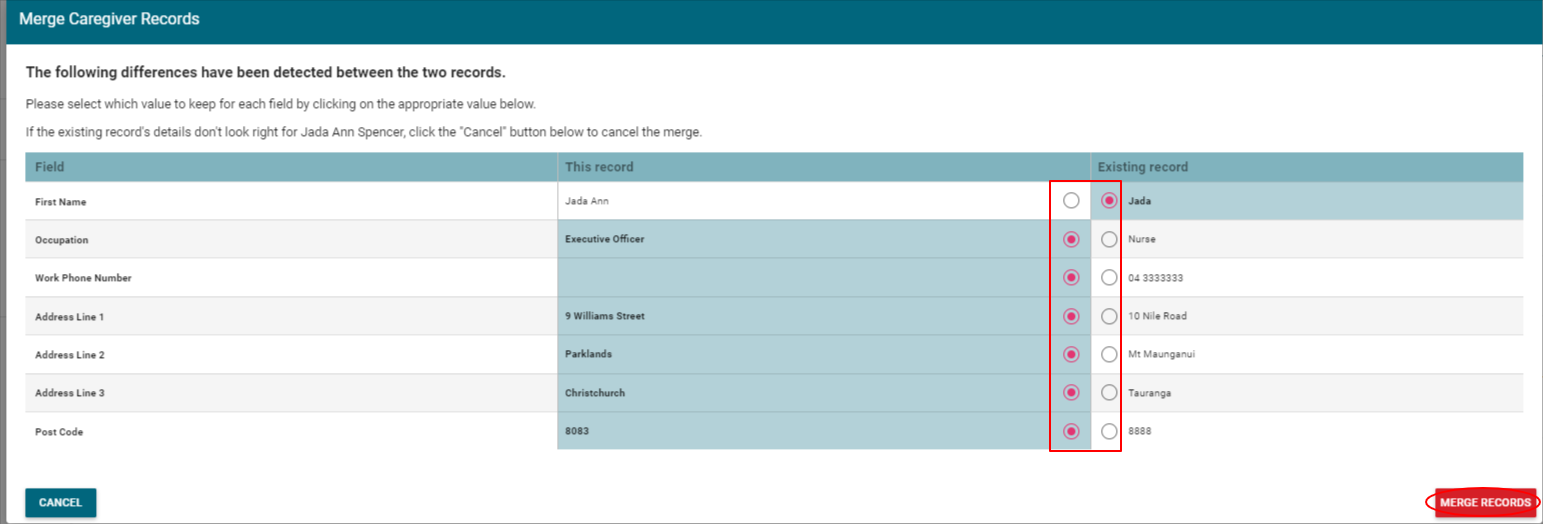This screenshot has height=524, width=1543.
Task: Select This record radio for Address Line 2
Action: pyautogui.click(x=1071, y=355)
